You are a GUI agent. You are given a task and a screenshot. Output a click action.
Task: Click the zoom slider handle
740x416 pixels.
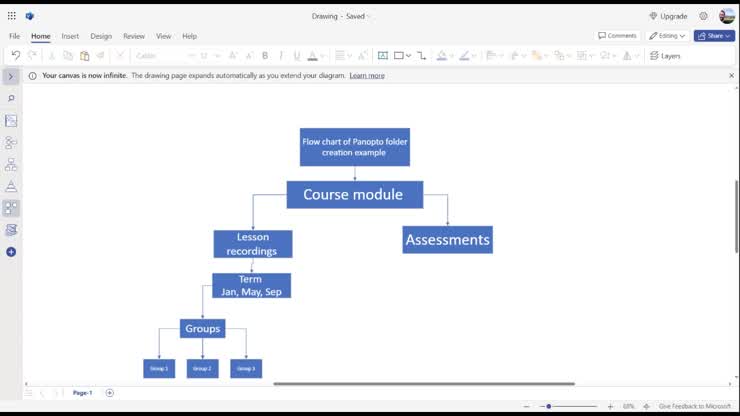coord(549,406)
